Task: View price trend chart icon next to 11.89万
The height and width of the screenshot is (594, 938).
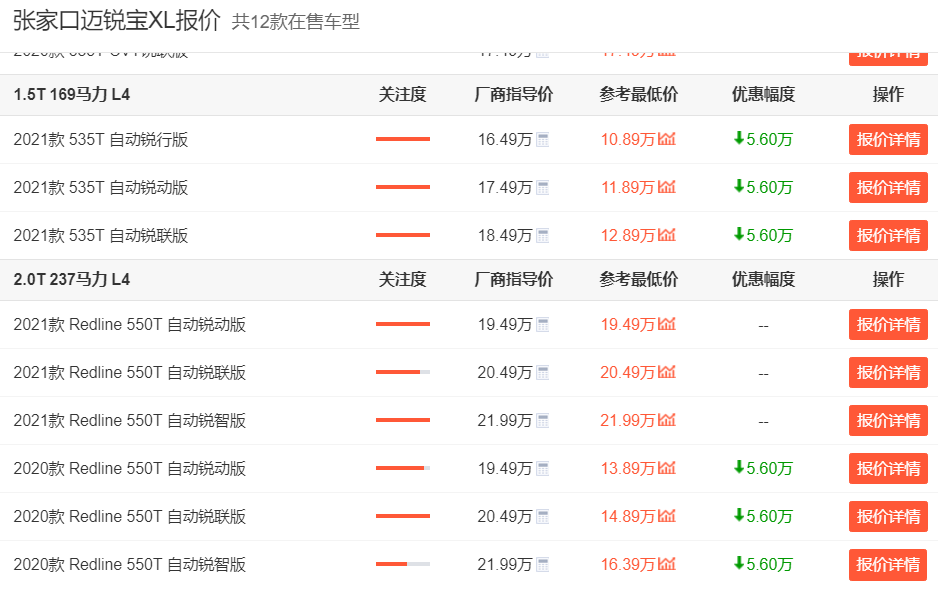Action: tap(666, 187)
